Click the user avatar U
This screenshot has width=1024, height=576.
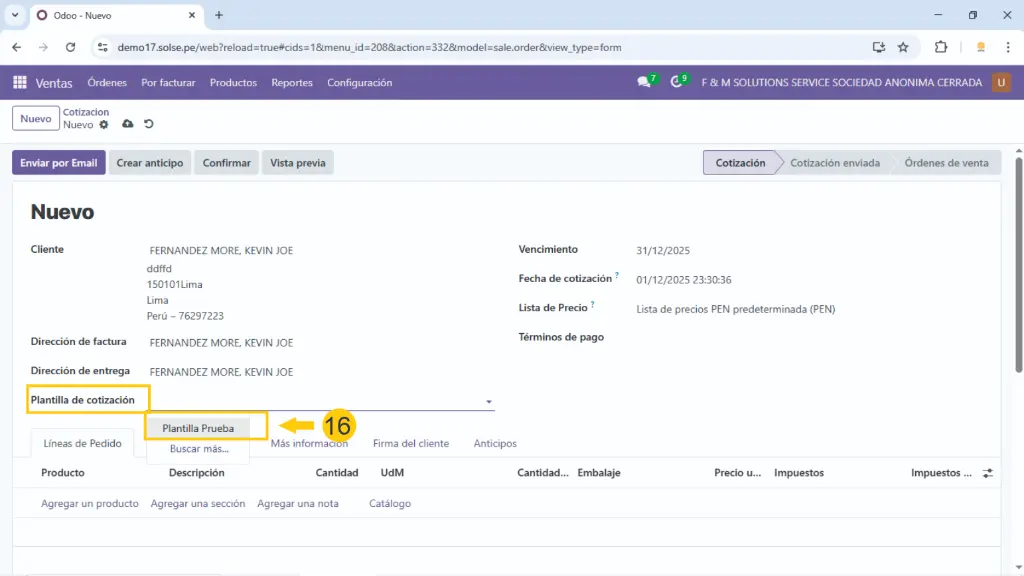pos(1001,83)
